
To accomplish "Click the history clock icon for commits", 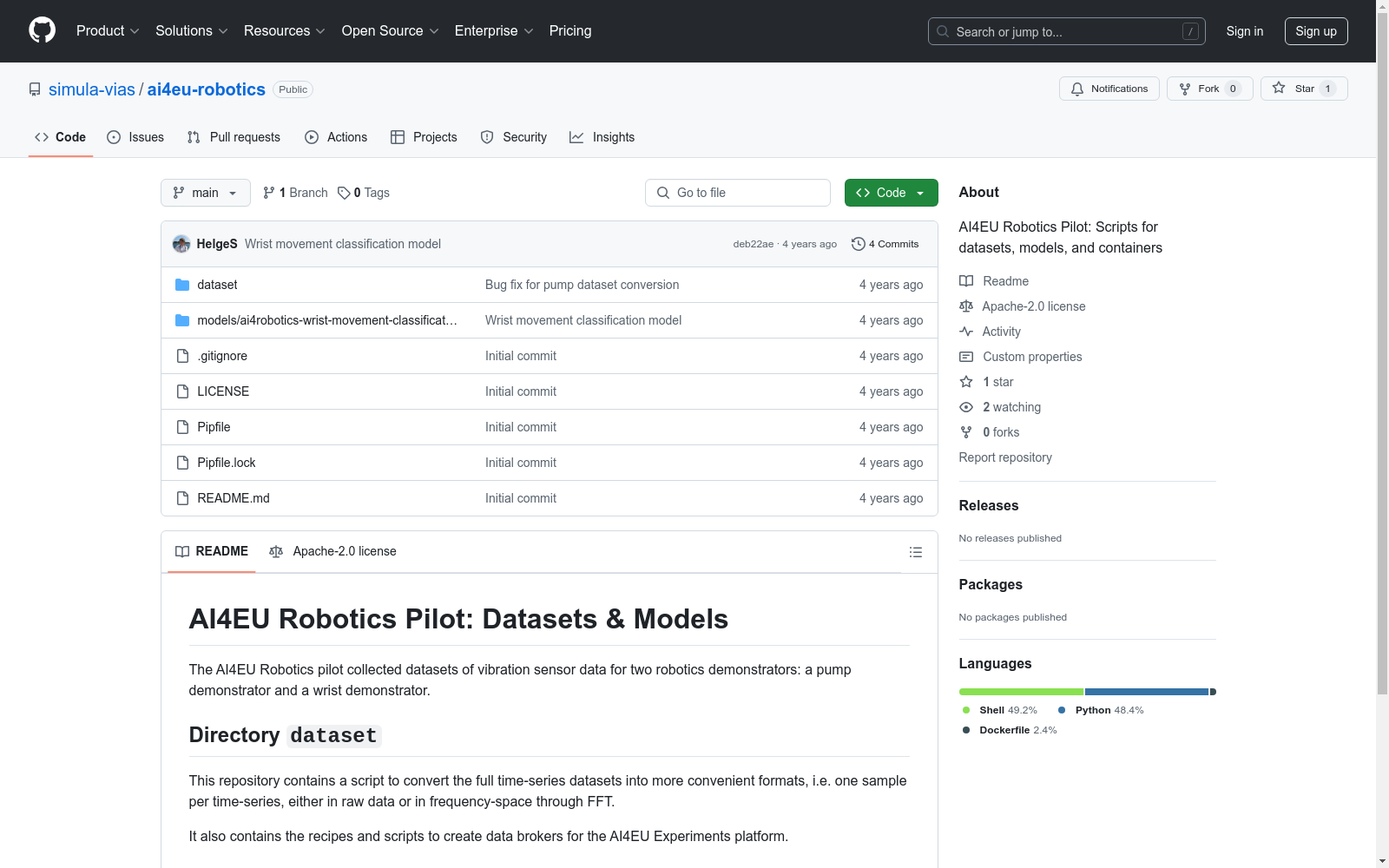I will pyautogui.click(x=859, y=244).
